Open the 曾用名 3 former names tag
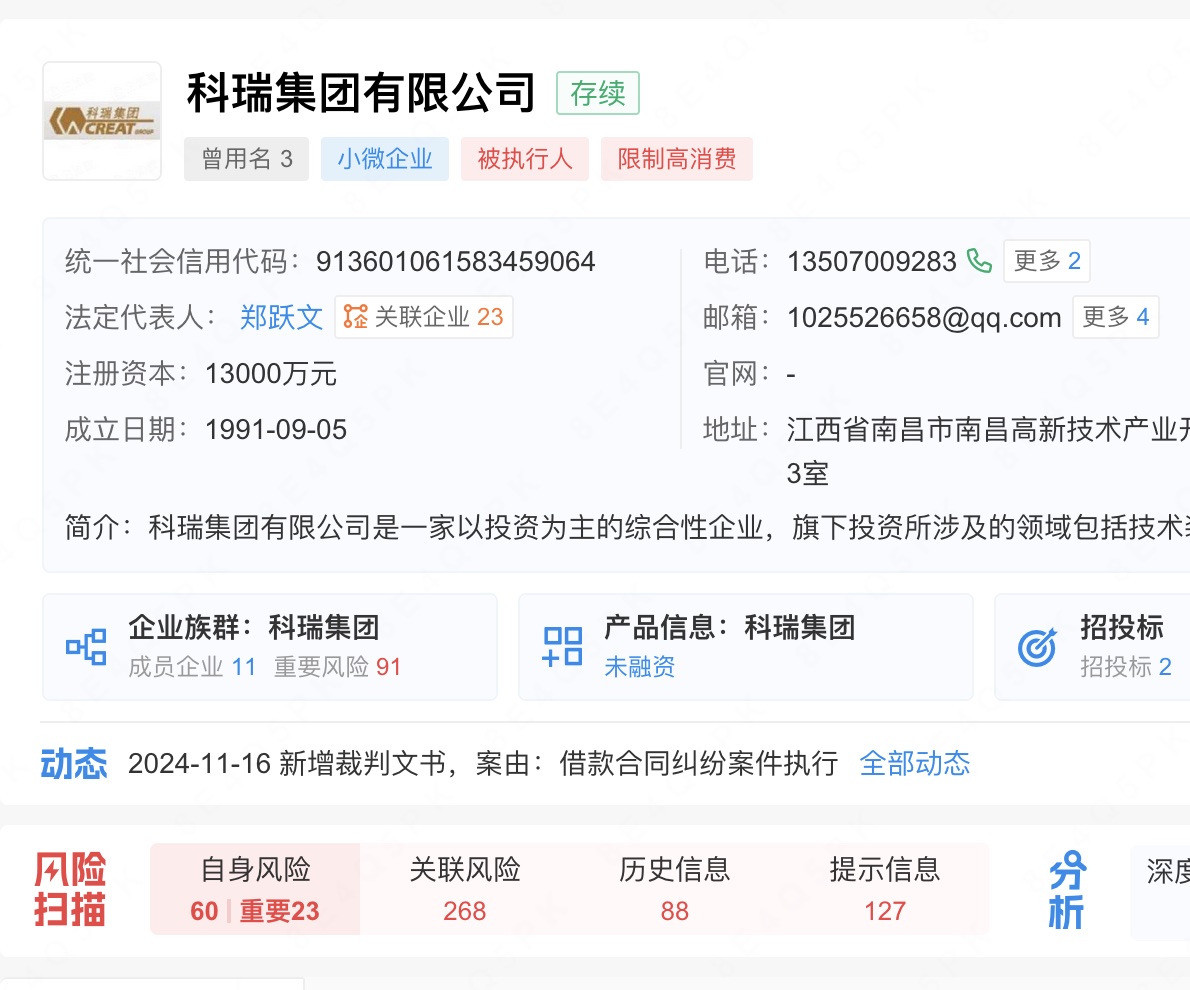Screen dimensions: 1190x990 247,159
